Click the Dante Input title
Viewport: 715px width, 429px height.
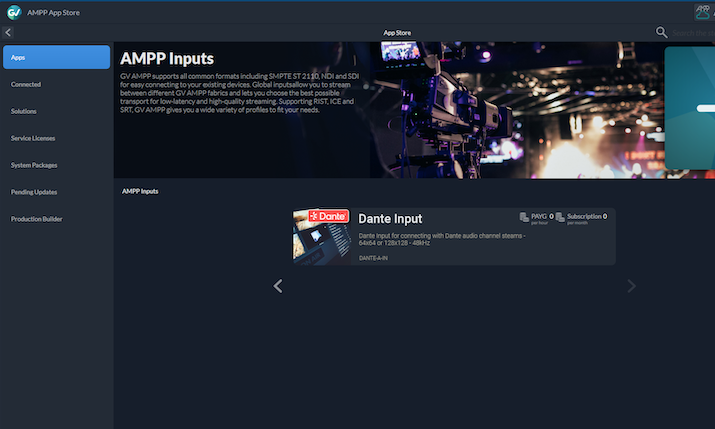tap(390, 219)
